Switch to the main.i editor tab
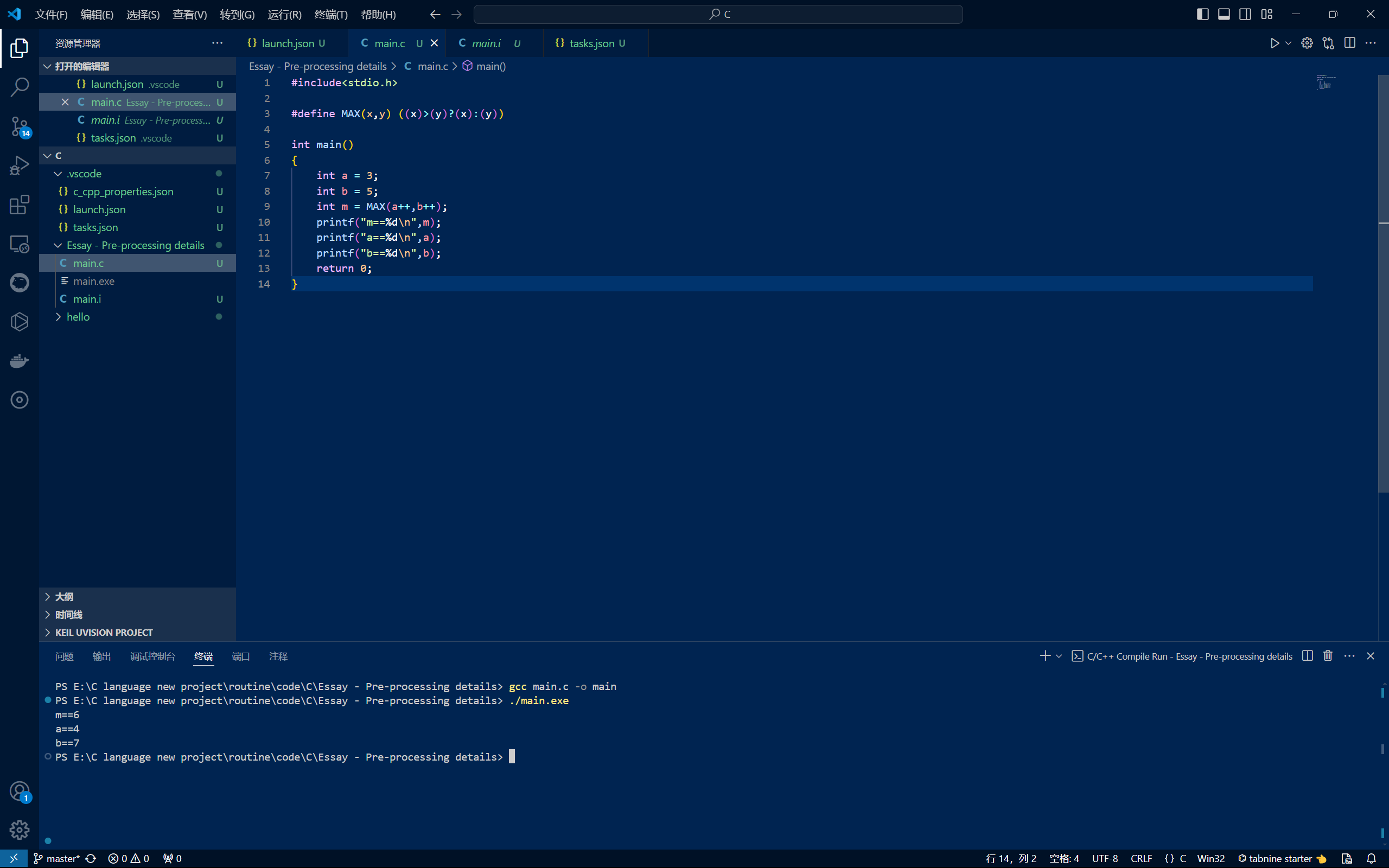Screen dimensions: 1389x868 click(494, 43)
